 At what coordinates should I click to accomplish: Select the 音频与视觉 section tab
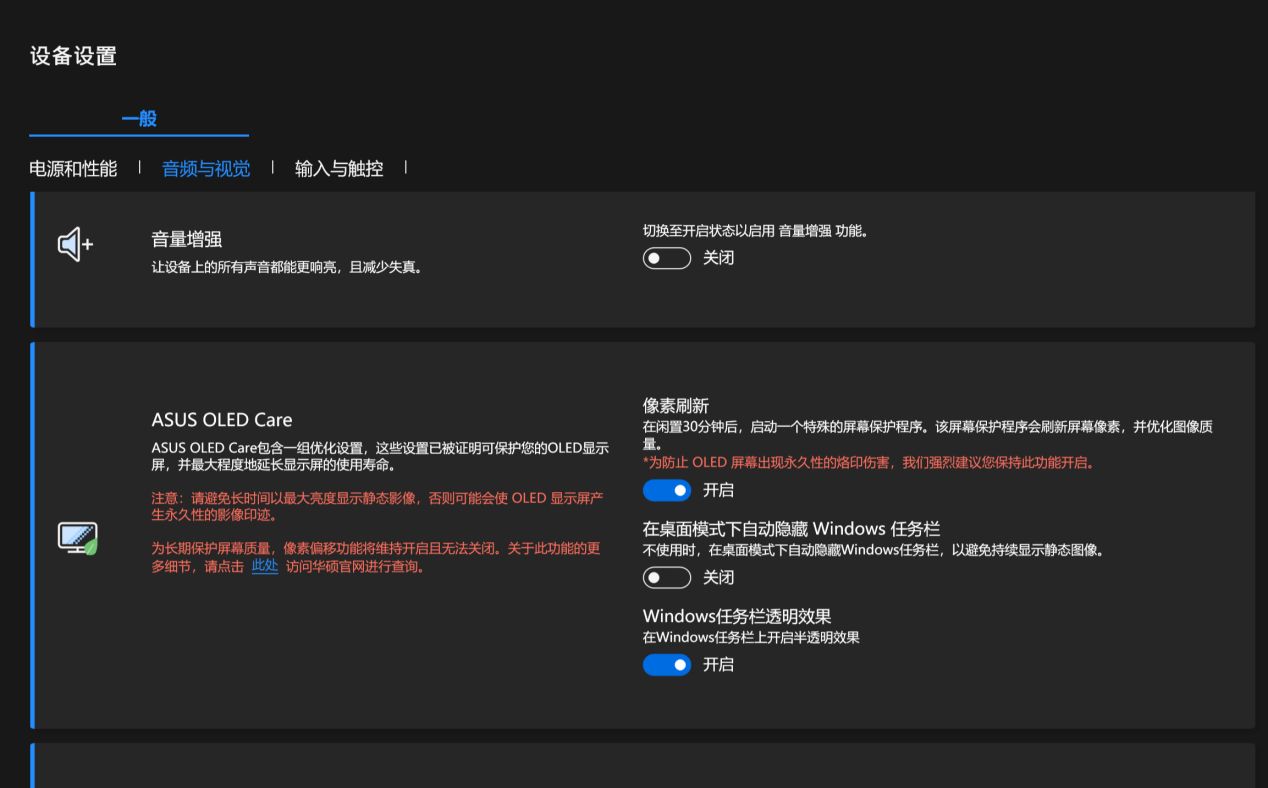(206, 169)
